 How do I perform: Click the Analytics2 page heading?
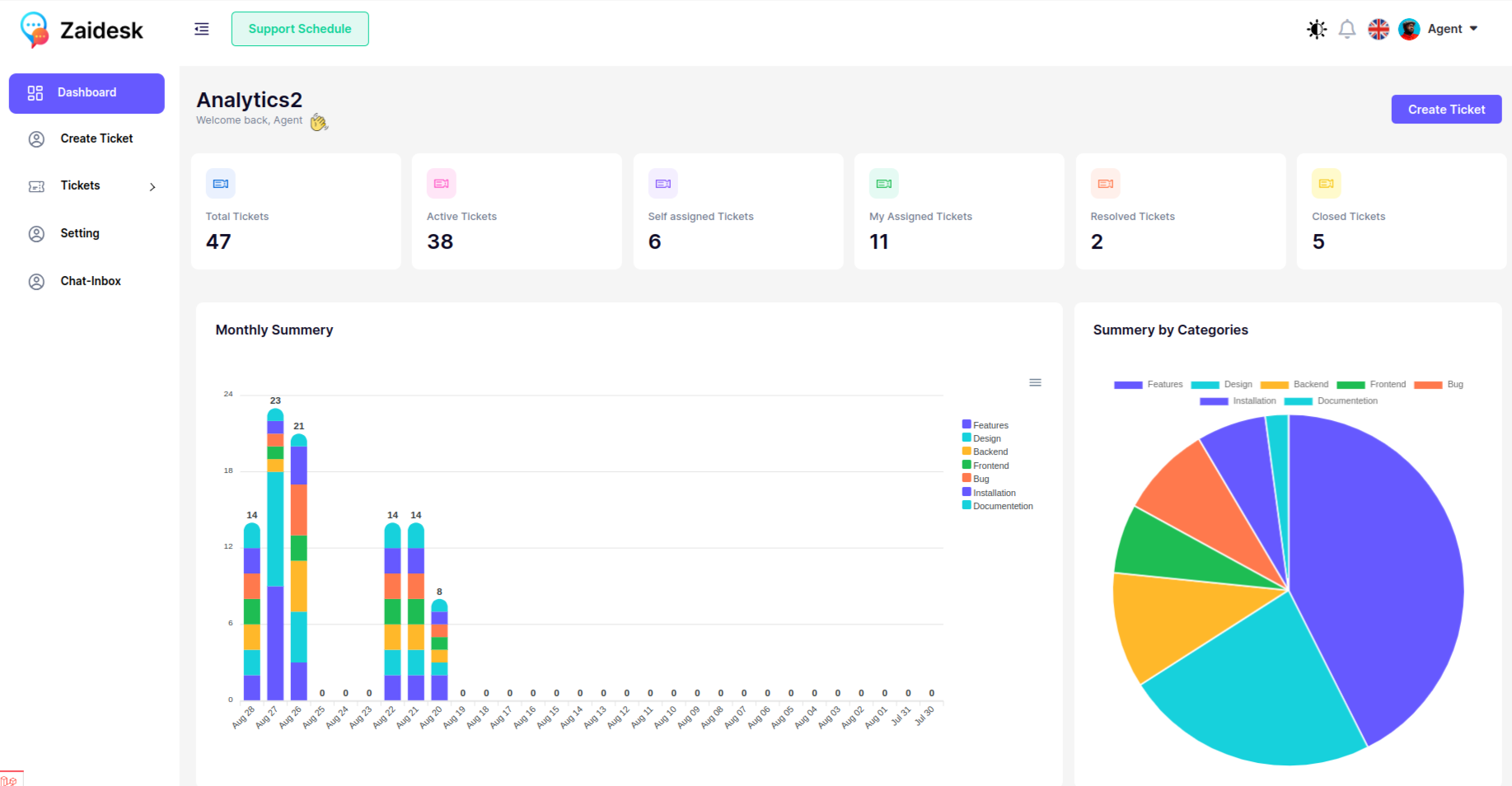[x=249, y=100]
